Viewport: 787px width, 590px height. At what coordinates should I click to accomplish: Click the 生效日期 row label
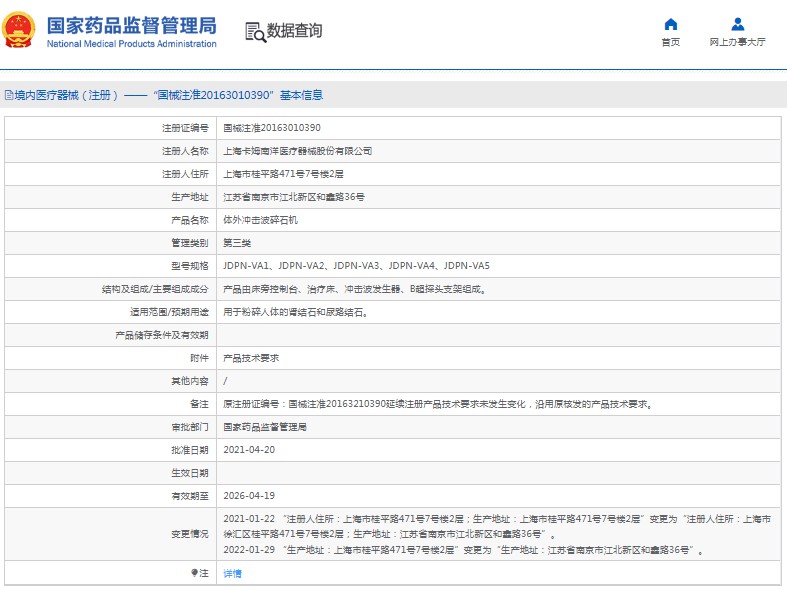pyautogui.click(x=190, y=473)
